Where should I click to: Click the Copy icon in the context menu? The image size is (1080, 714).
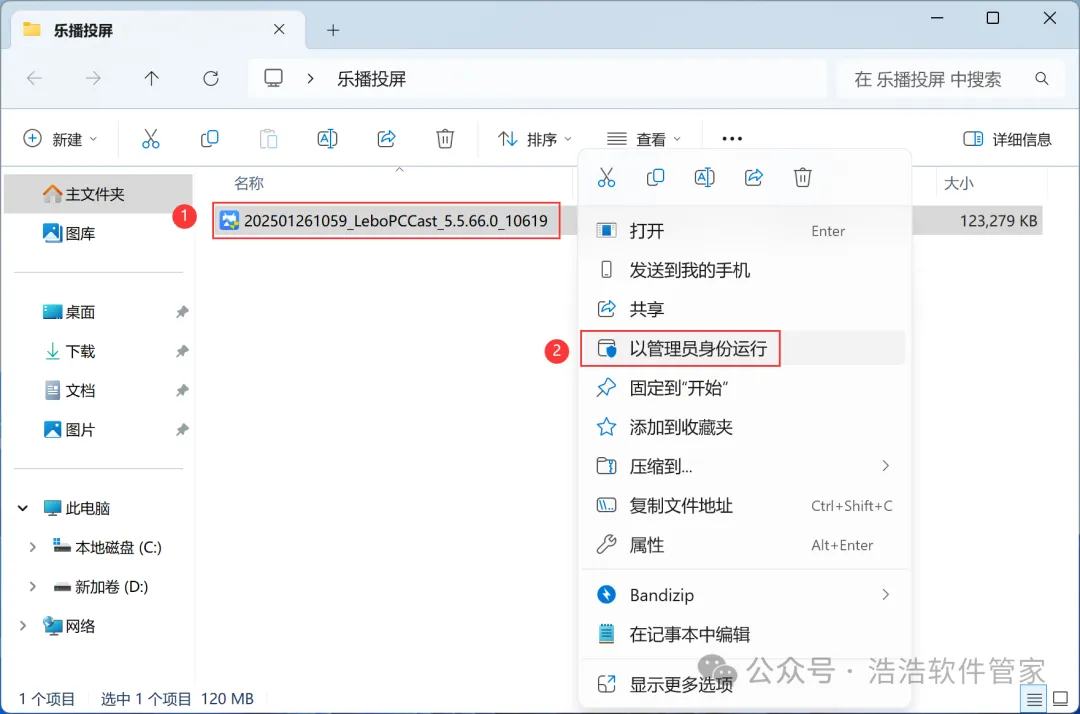[x=655, y=178]
